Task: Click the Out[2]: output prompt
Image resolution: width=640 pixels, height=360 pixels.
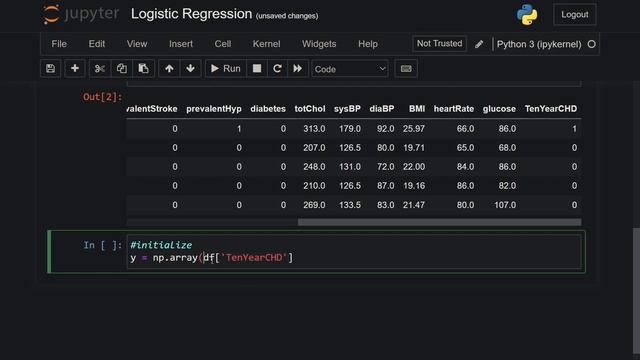Action: pyautogui.click(x=102, y=97)
